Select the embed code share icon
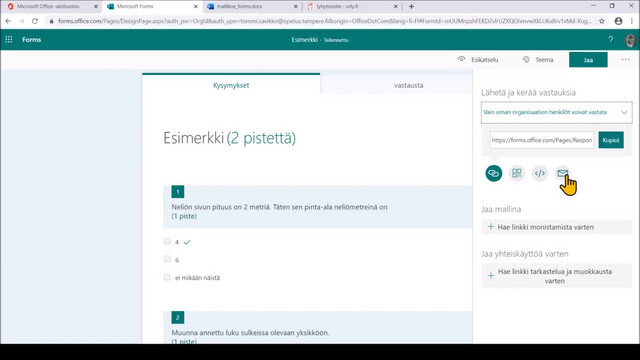 tap(540, 173)
